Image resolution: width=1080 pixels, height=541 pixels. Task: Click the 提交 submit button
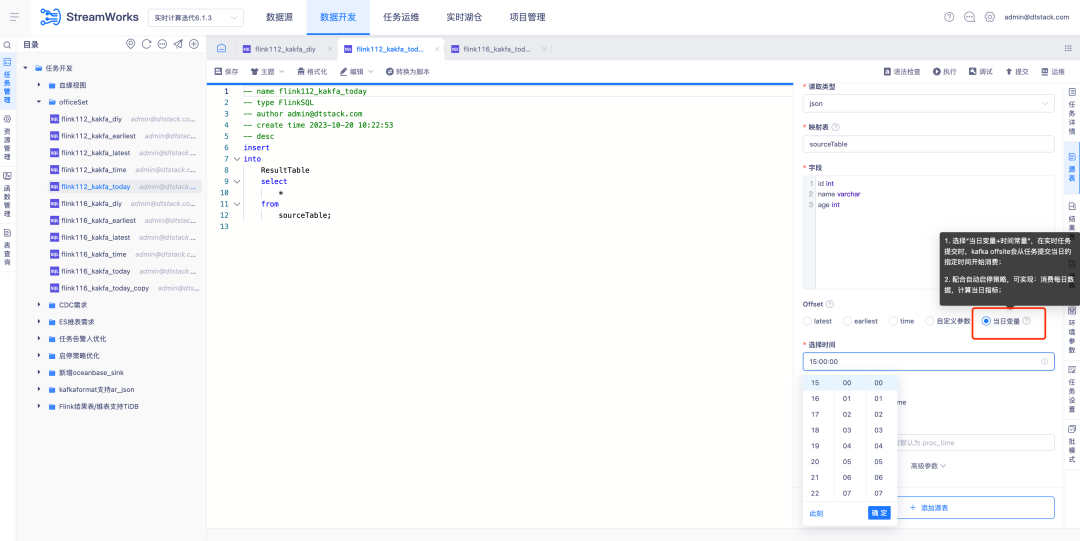[x=1017, y=72]
